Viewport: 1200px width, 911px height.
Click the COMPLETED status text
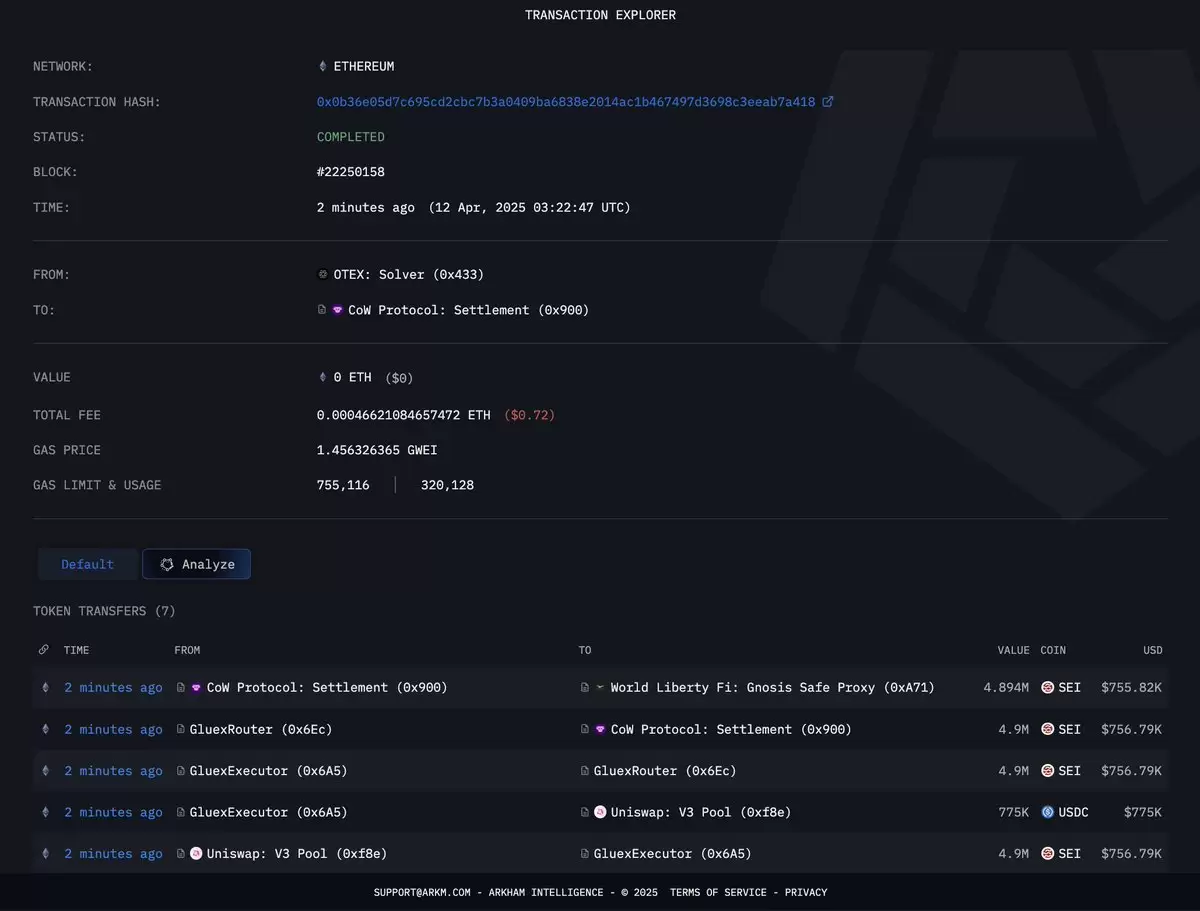[351, 137]
